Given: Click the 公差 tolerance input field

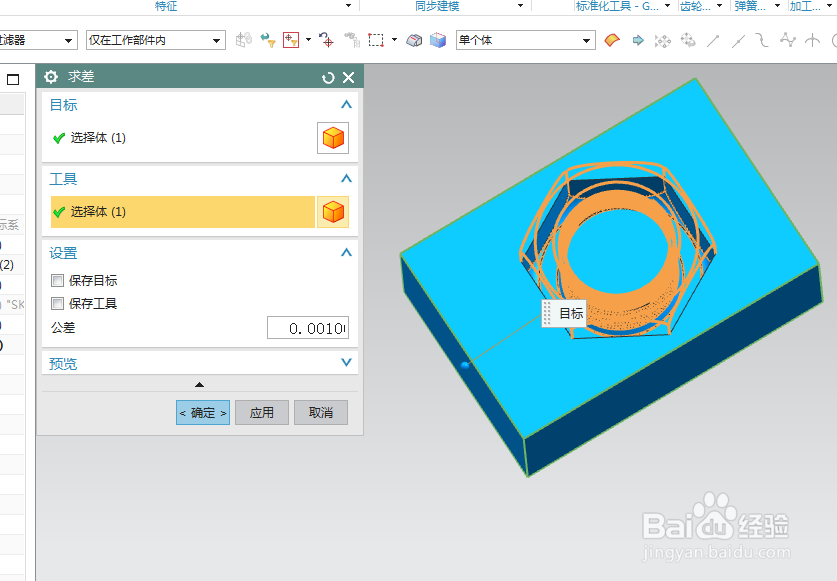Looking at the screenshot, I should 308,328.
